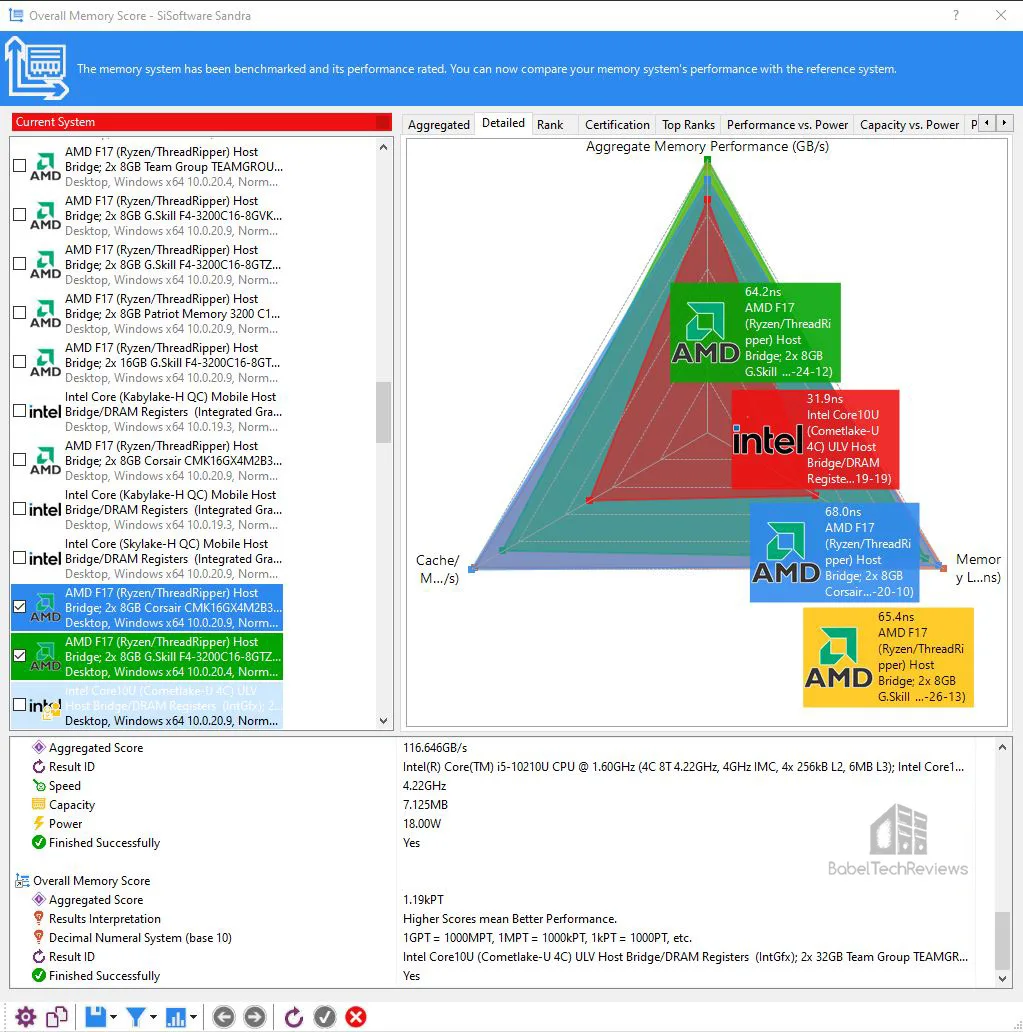
Task: Click the details pane's scroll-up arrow
Action: click(1002, 748)
